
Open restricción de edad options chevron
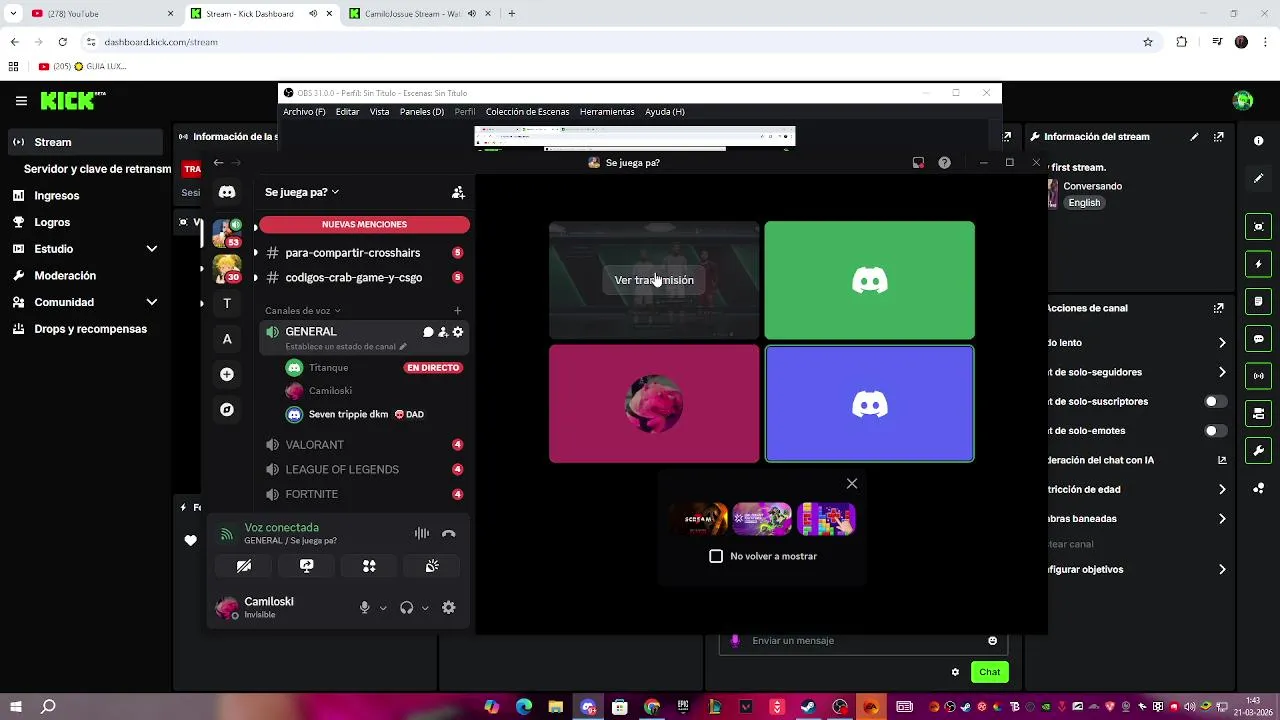1222,490
